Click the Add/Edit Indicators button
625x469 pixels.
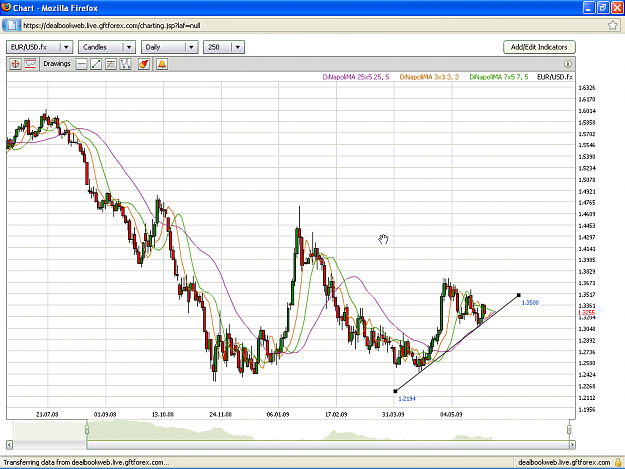[539, 47]
